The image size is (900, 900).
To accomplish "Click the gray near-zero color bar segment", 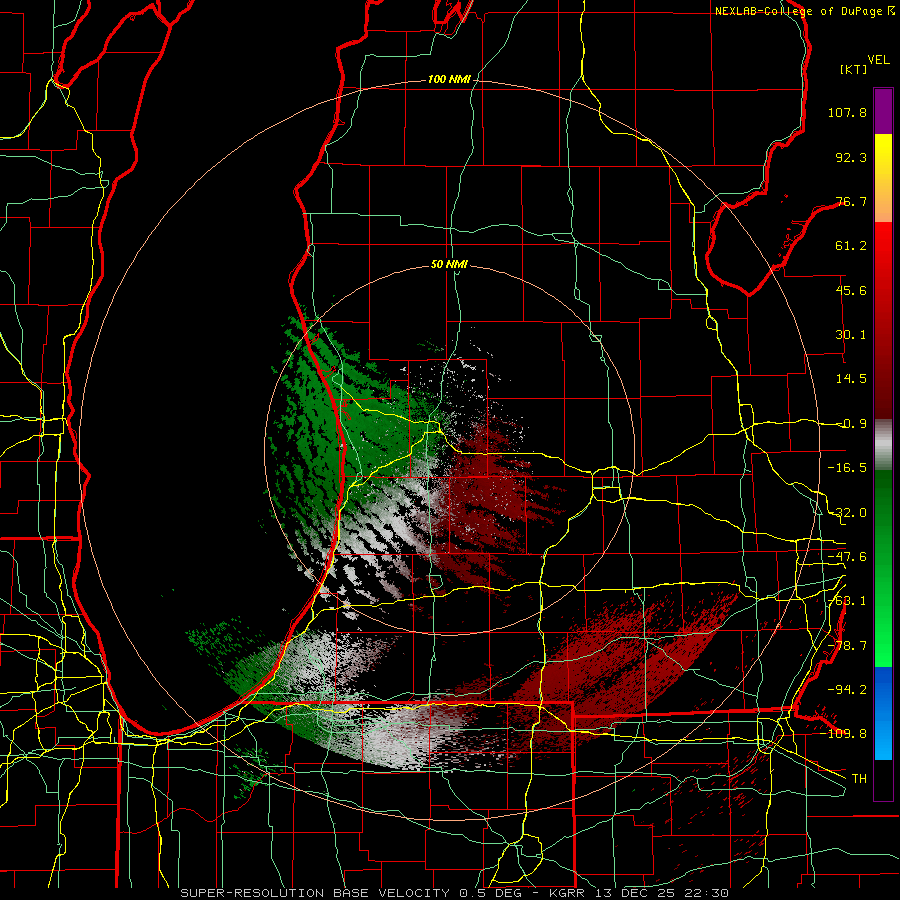I will (883, 445).
